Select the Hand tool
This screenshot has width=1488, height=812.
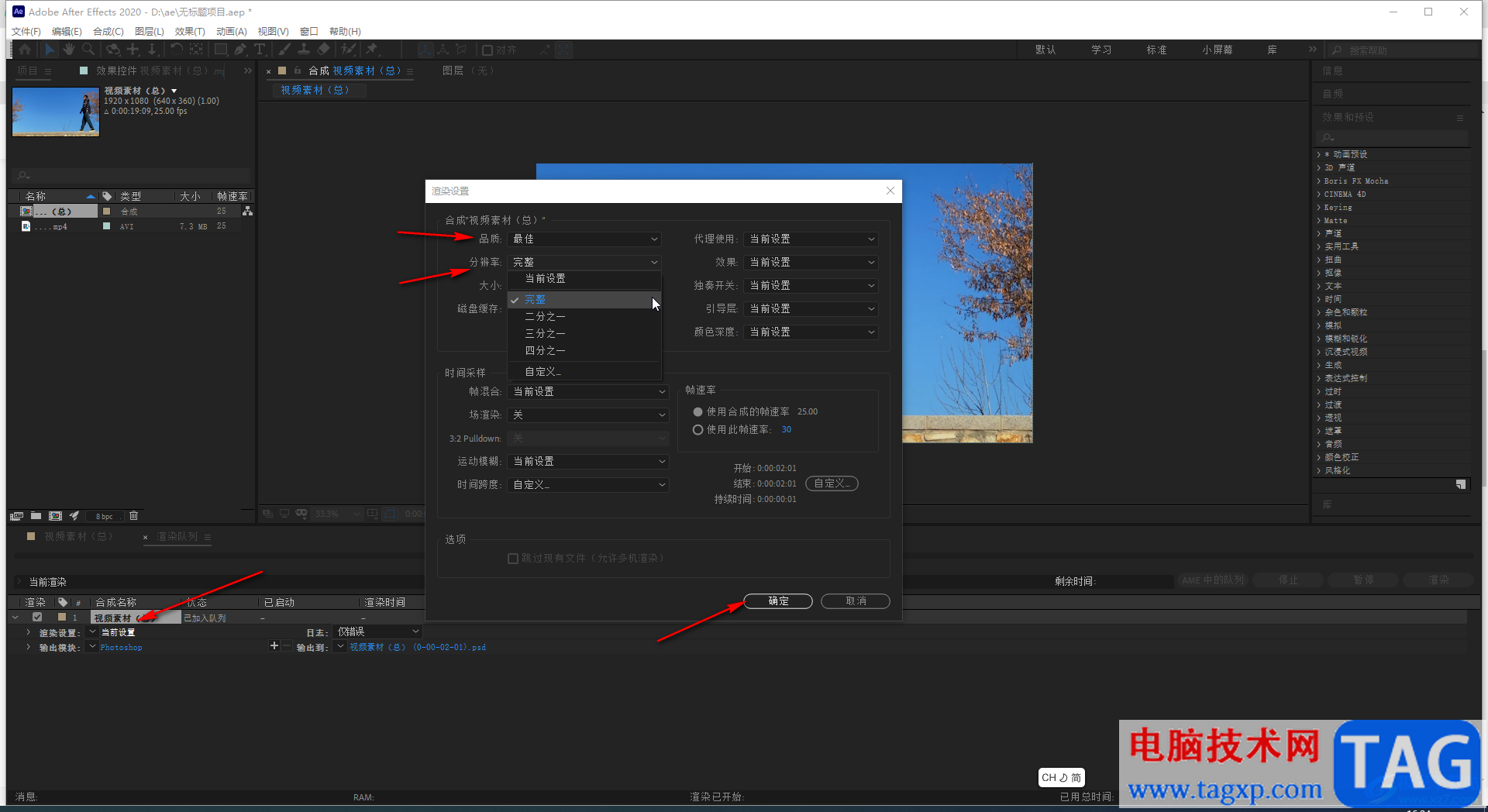[69, 50]
